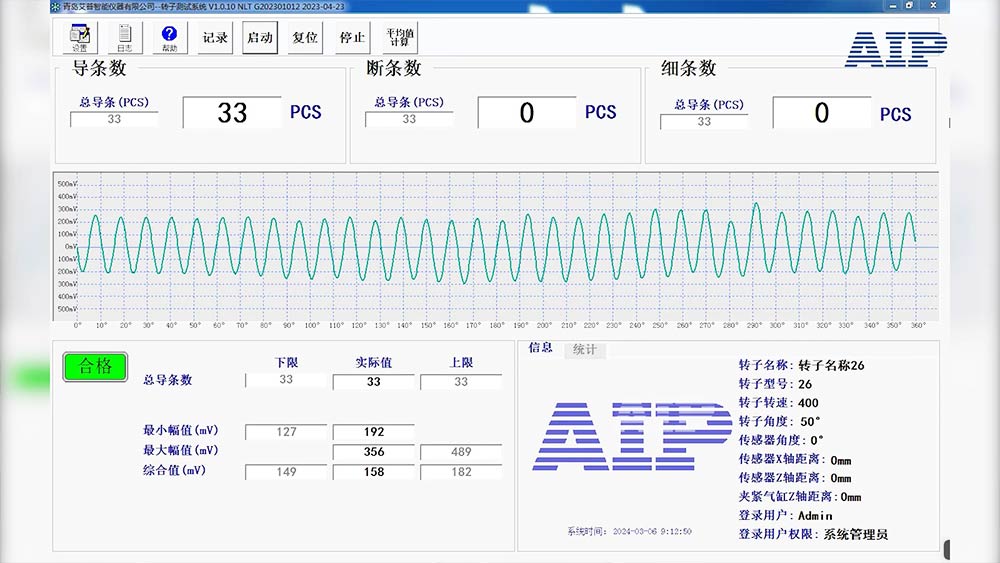Click the 平均值计算 average calculation button

pyautogui.click(x=400, y=38)
